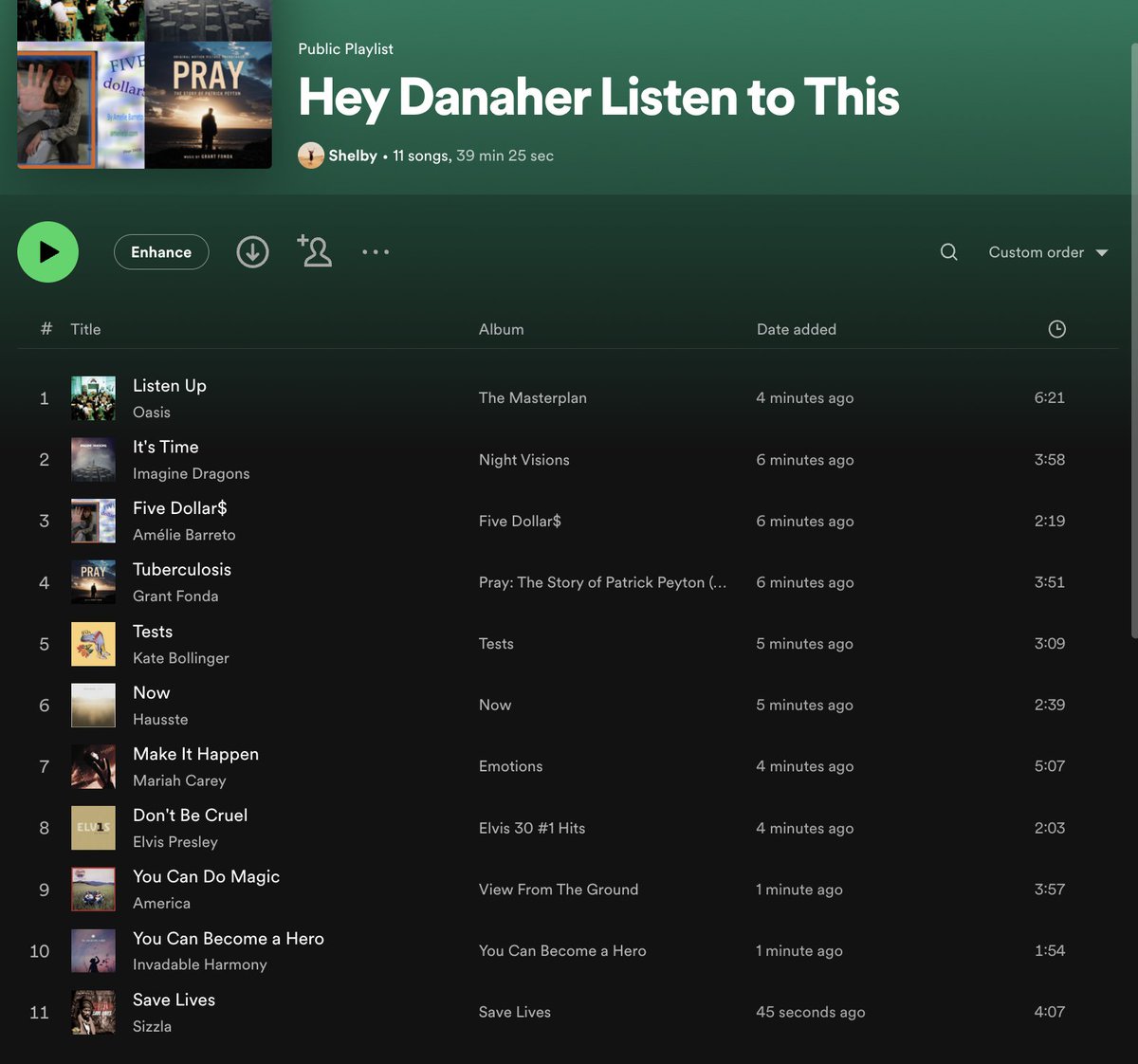Viewport: 1138px width, 1064px height.
Task: Open artist Sizzla
Action: (x=152, y=1026)
